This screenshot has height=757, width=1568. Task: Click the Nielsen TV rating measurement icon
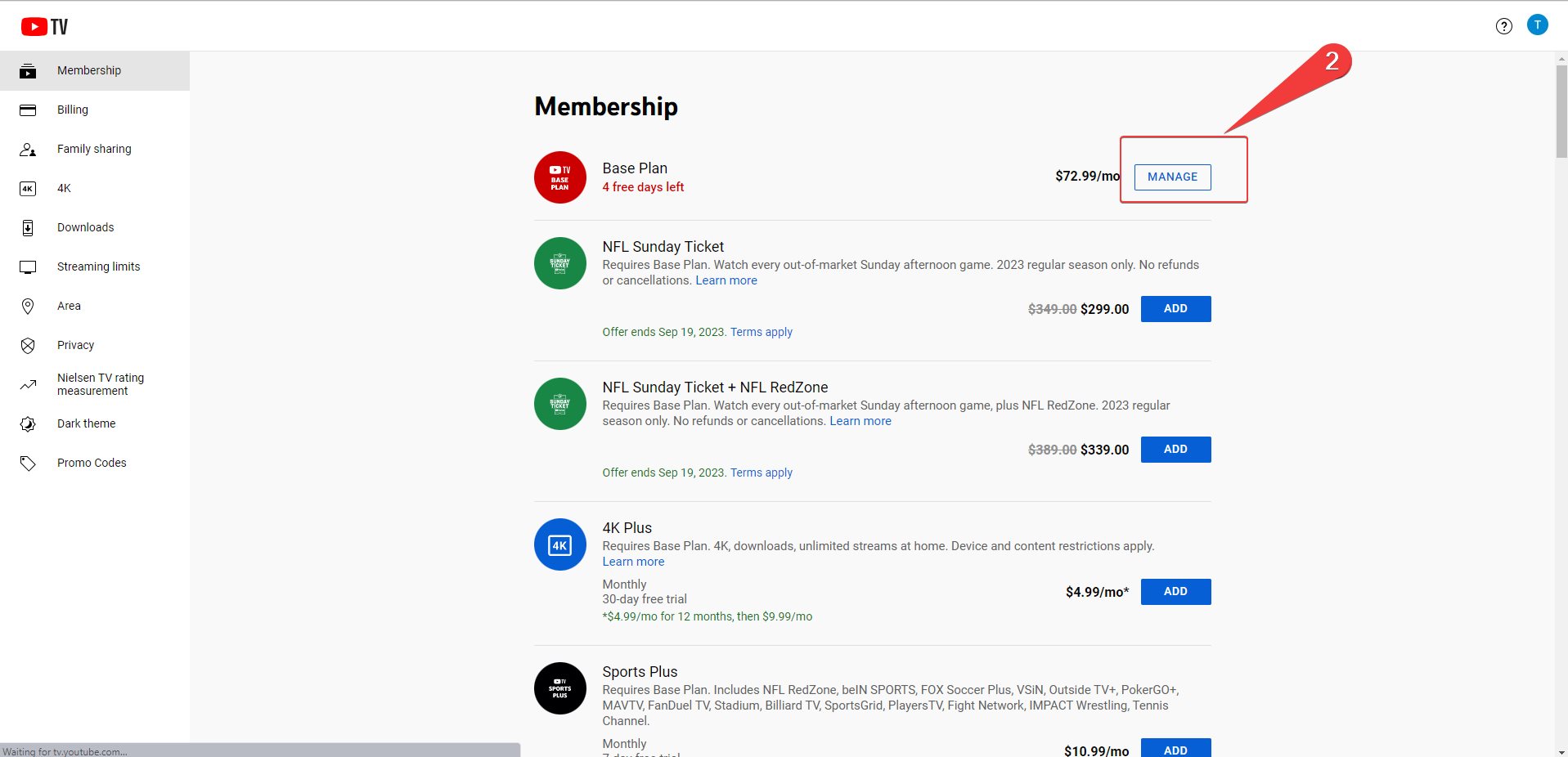point(29,384)
